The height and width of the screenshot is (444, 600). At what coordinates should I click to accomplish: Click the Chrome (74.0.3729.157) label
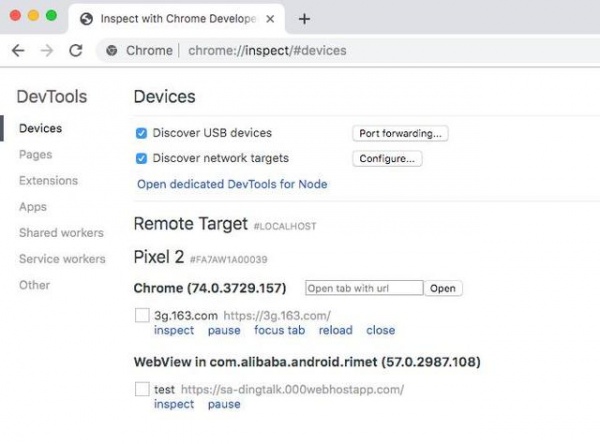210,288
